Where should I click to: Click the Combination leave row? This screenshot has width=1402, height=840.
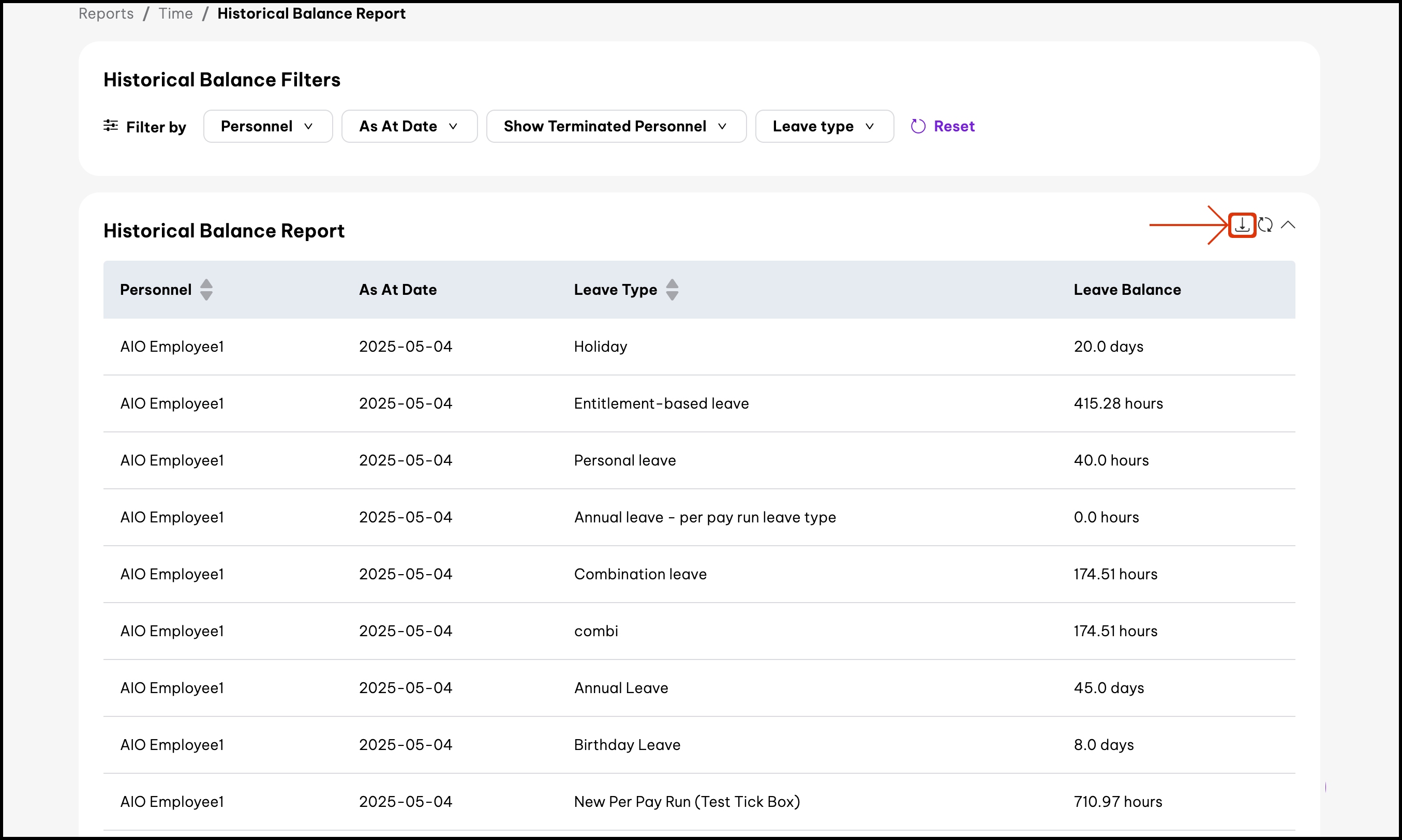639,574
